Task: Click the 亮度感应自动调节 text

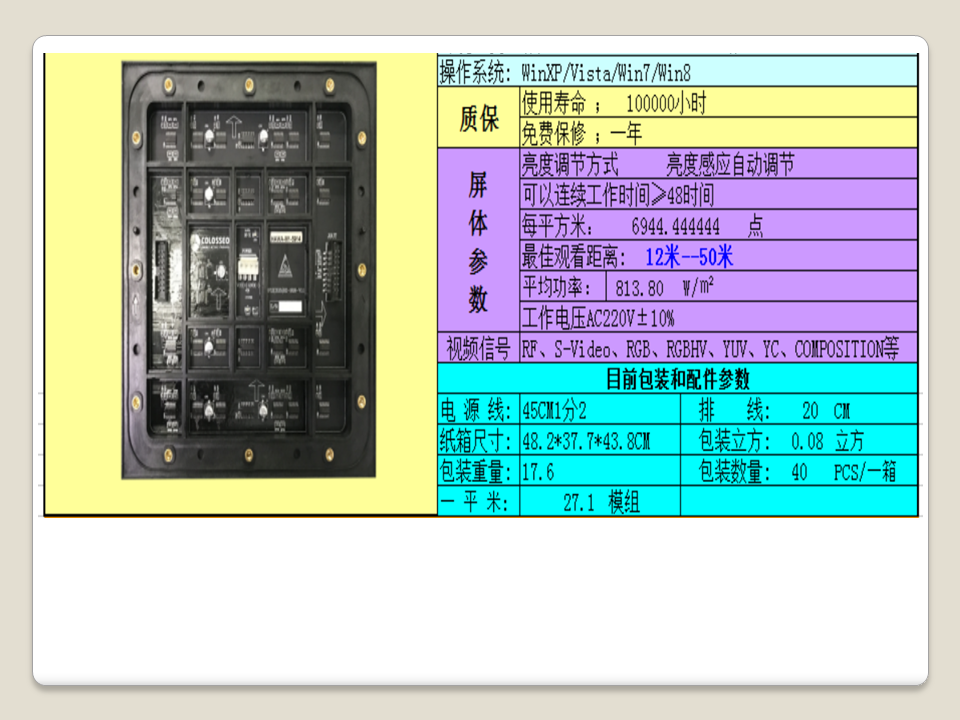Action: (730, 165)
